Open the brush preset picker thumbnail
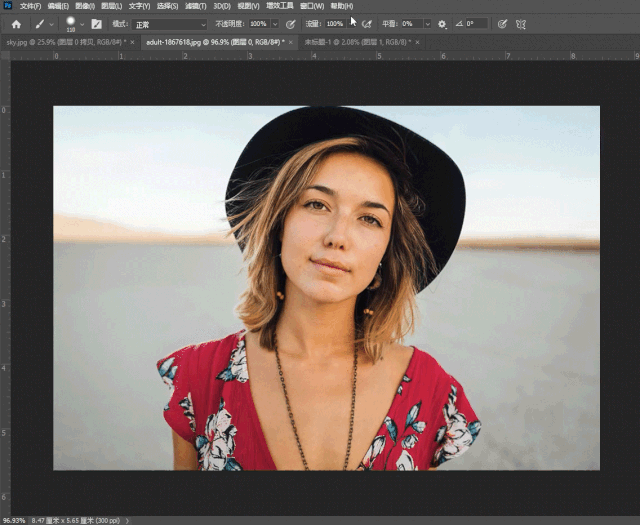 [x=71, y=24]
